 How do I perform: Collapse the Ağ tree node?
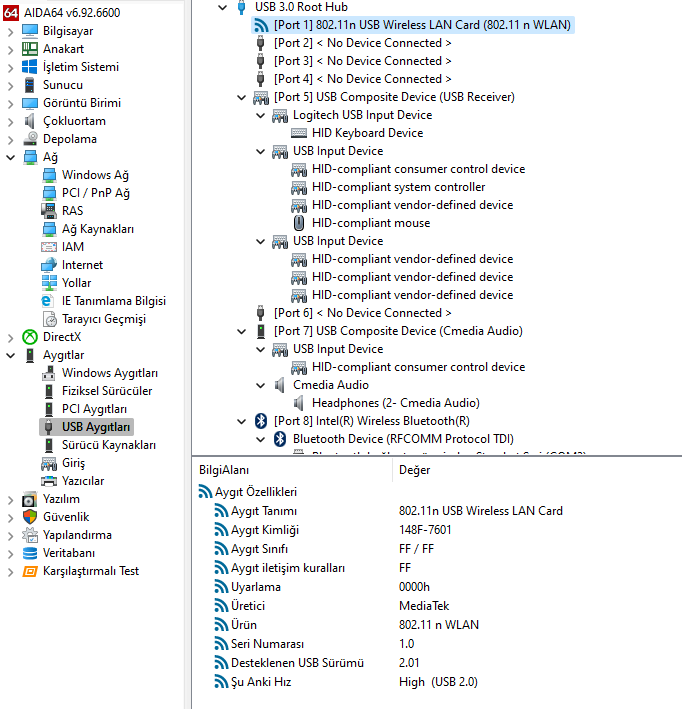coord(10,157)
